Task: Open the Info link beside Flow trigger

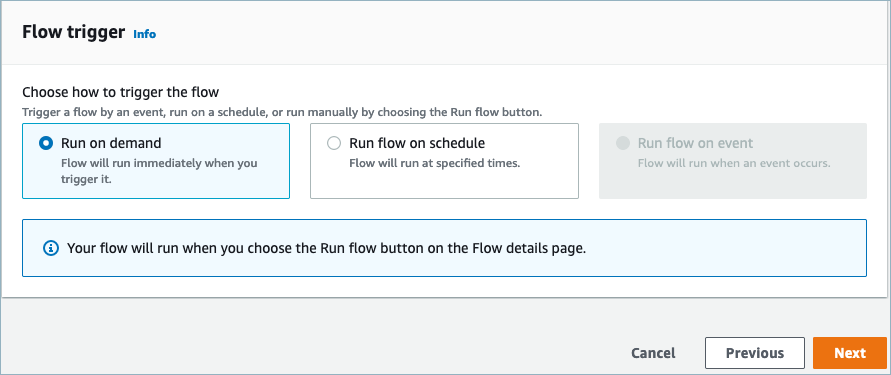Action: coord(144,34)
